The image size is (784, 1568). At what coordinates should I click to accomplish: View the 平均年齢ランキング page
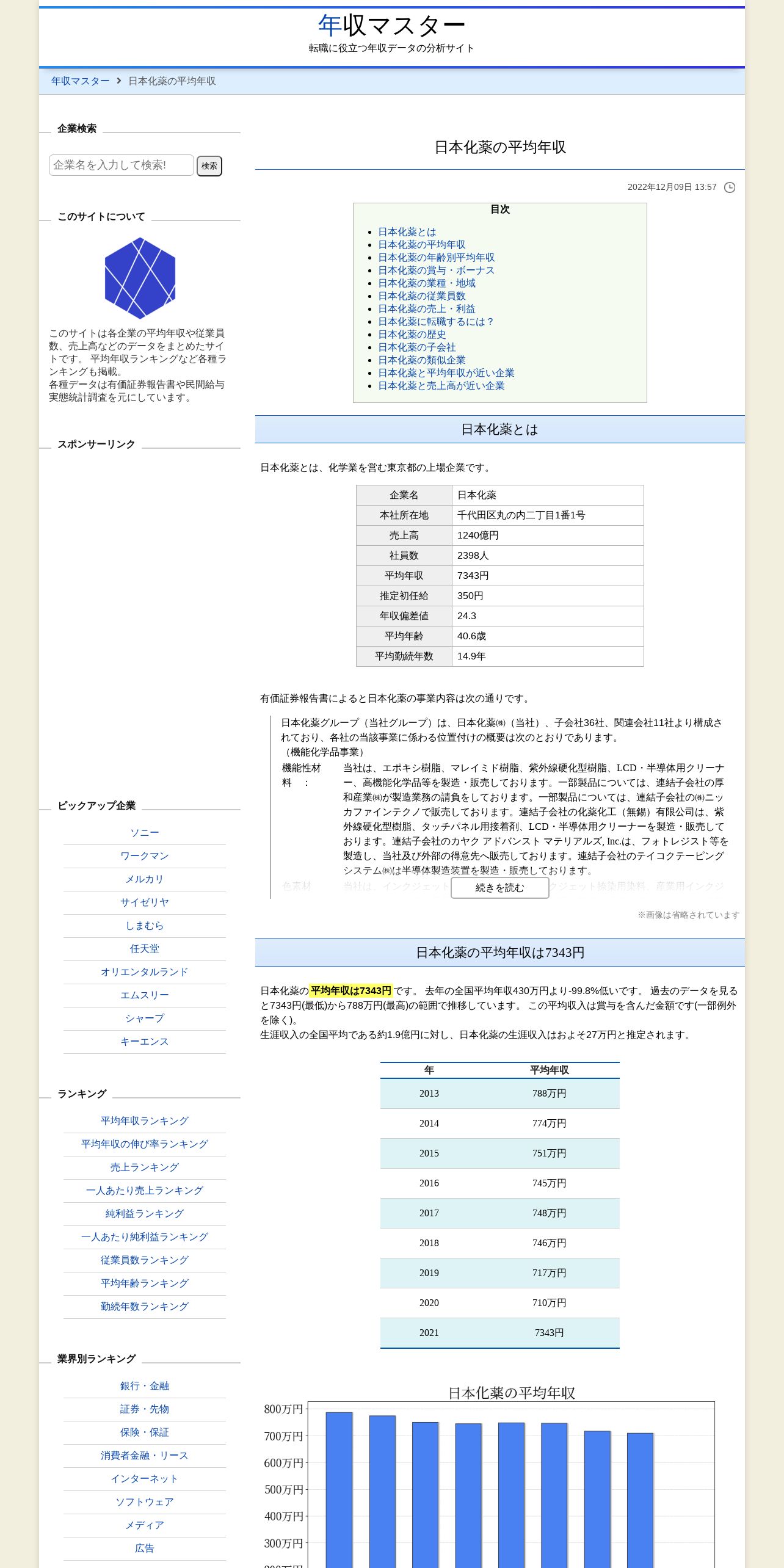145,1283
